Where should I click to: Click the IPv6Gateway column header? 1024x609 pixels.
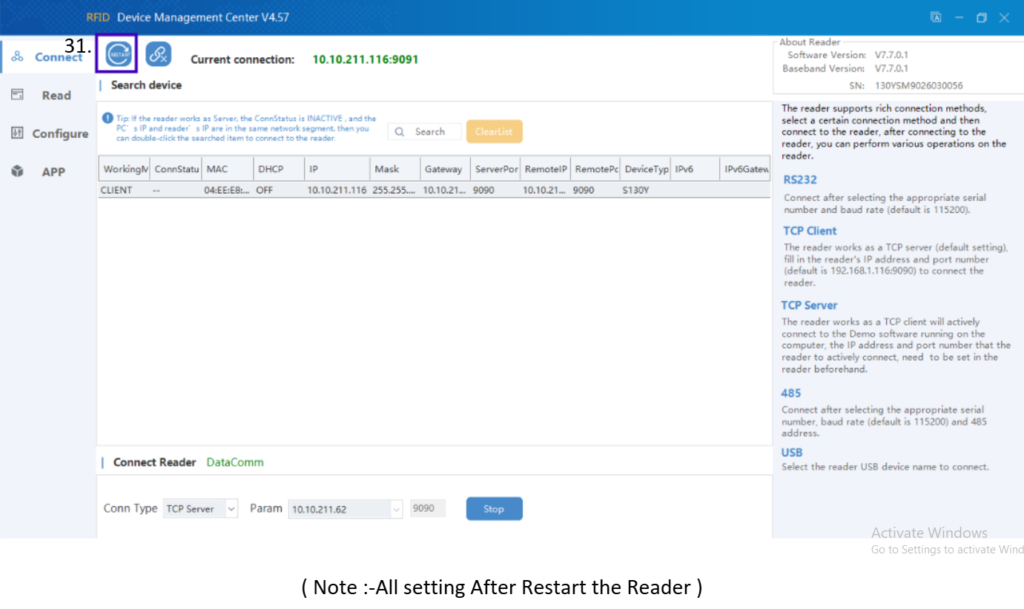[745, 169]
